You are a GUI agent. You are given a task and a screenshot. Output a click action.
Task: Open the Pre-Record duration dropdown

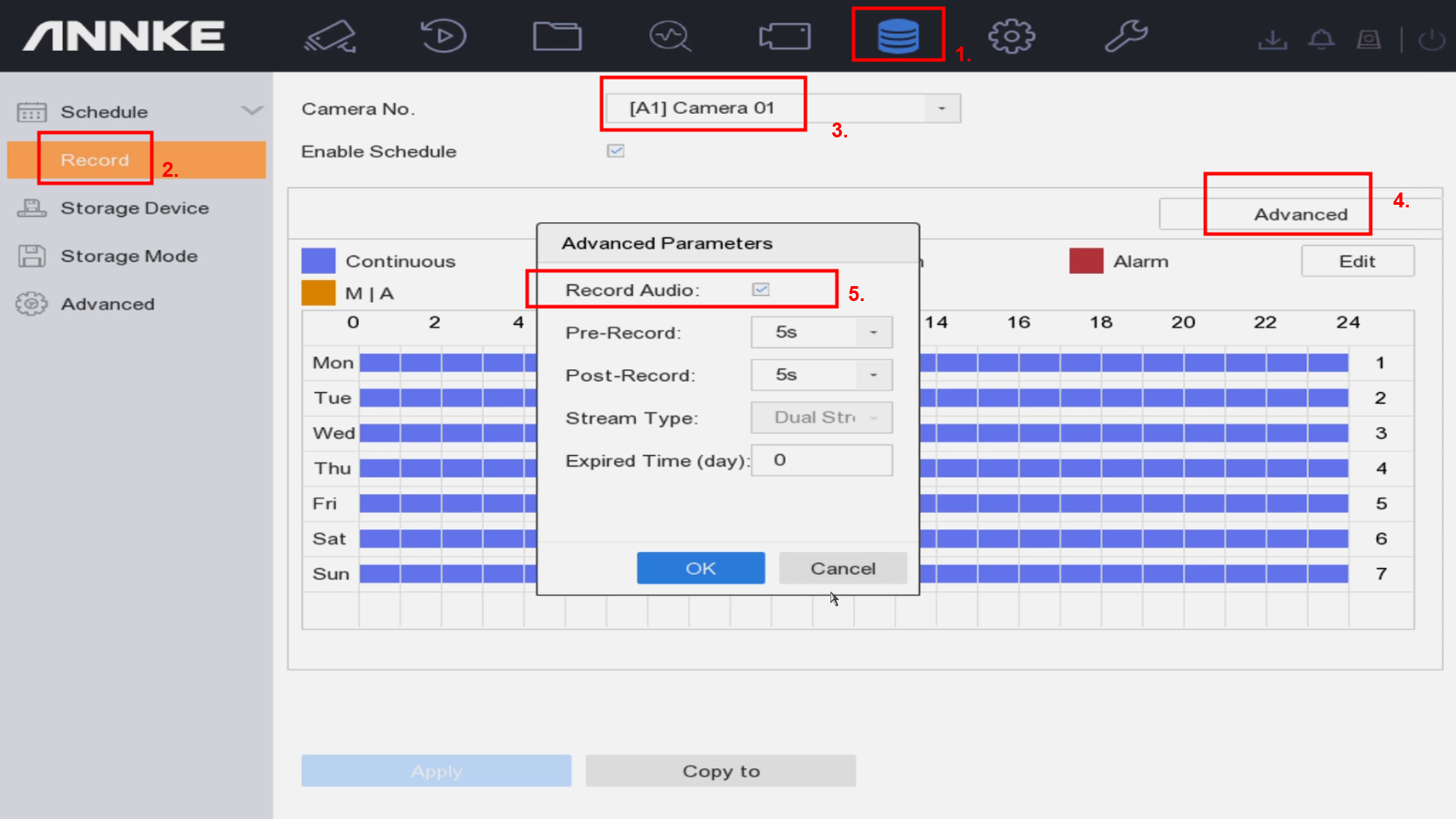(x=873, y=332)
